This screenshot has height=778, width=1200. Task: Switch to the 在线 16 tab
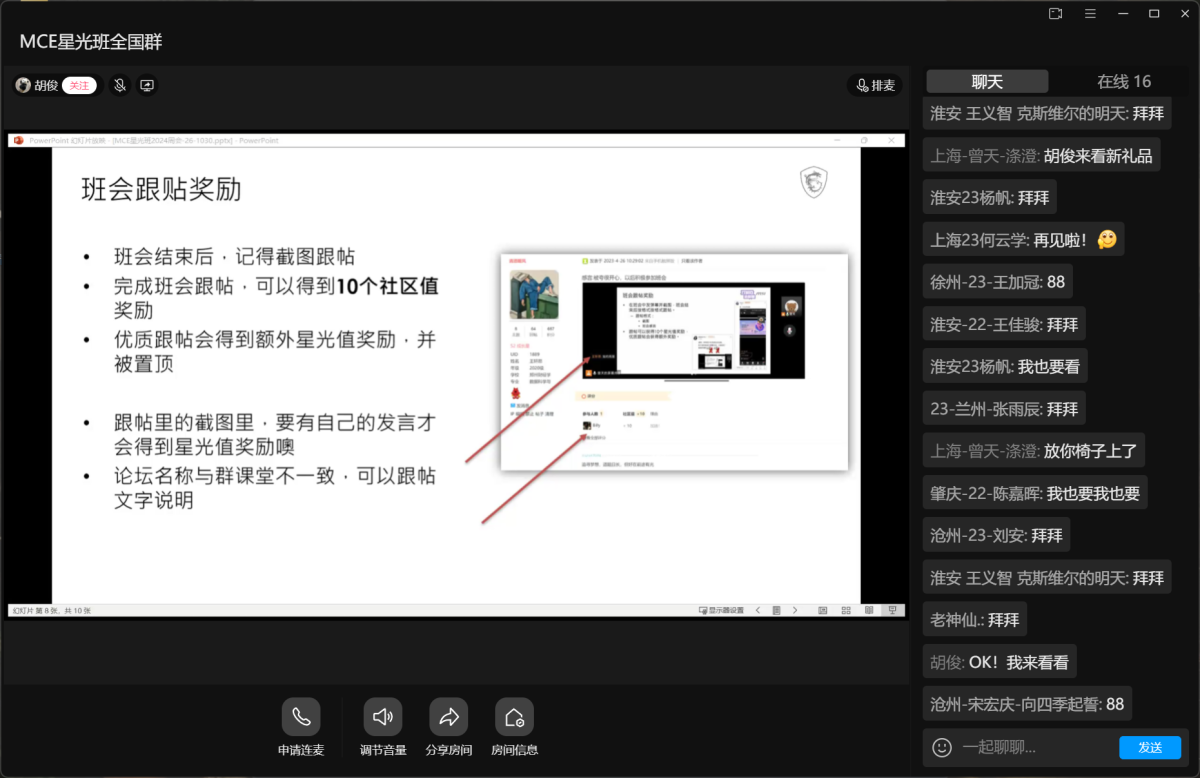coord(1124,82)
